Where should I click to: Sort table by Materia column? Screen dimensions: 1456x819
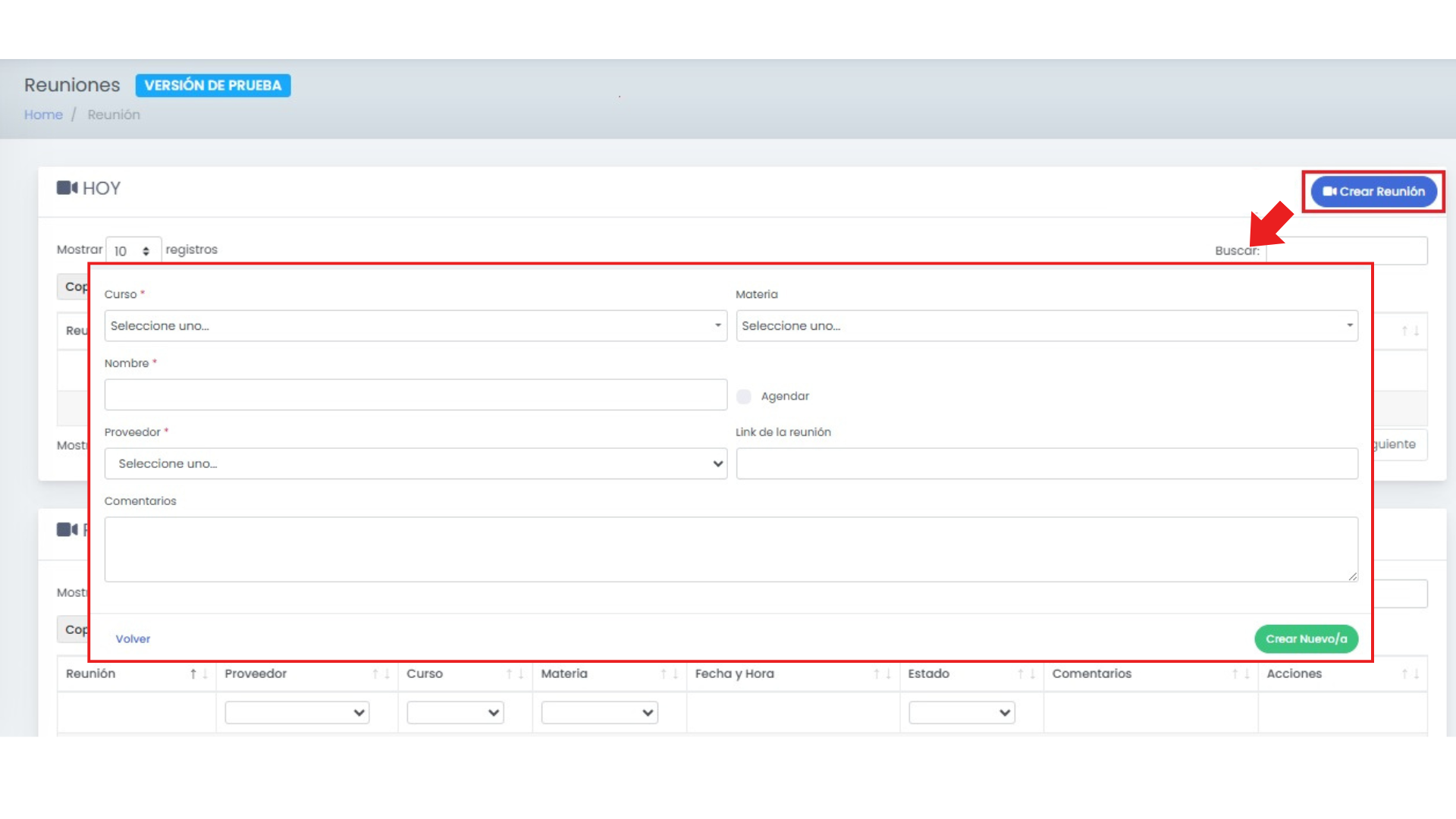pos(610,673)
